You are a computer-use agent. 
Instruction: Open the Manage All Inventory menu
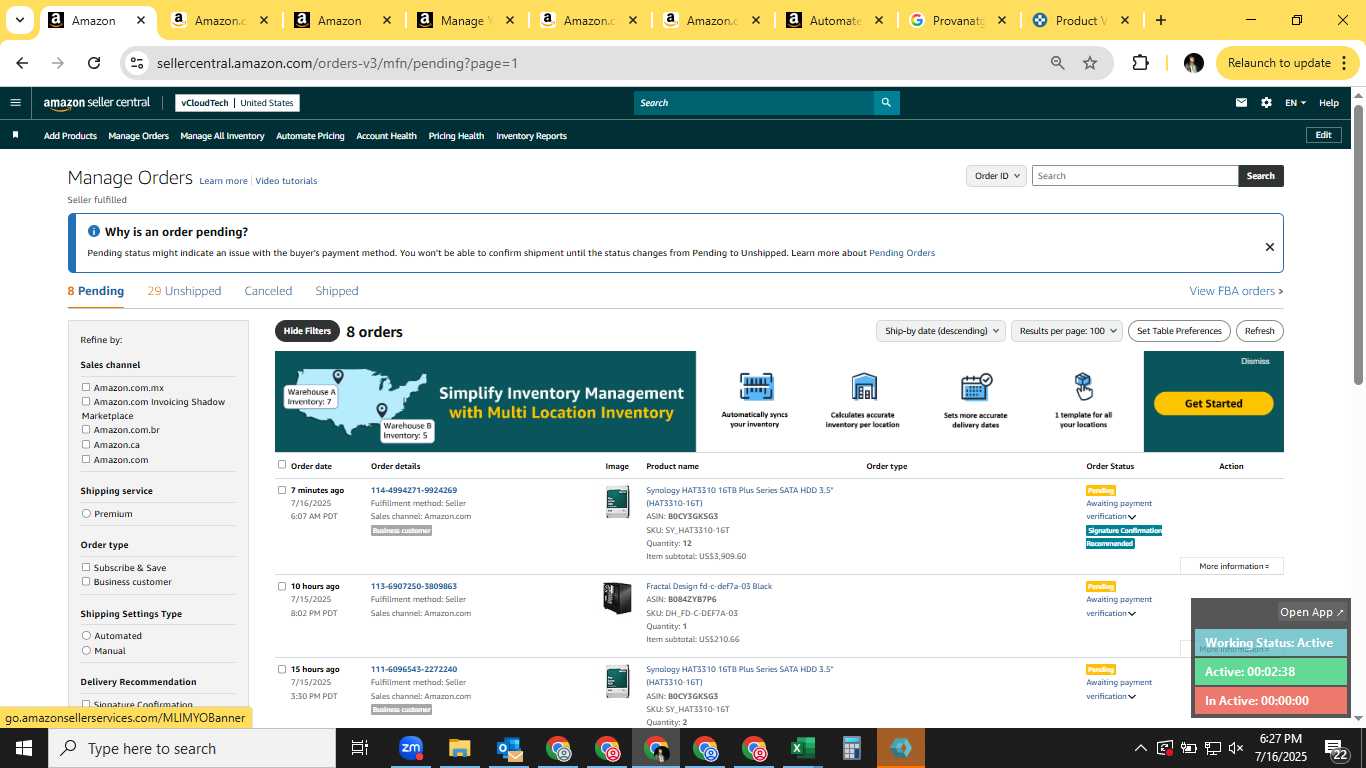point(222,136)
